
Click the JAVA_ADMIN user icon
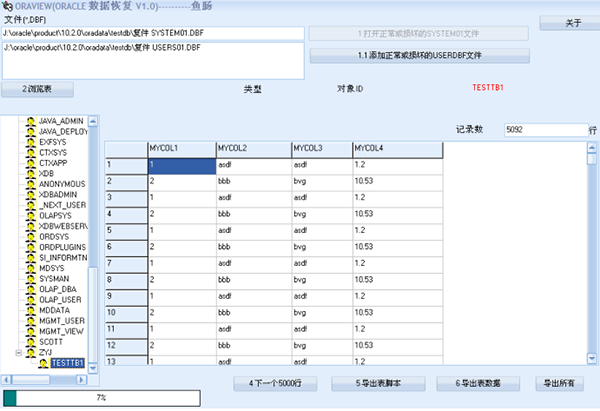coord(31,121)
